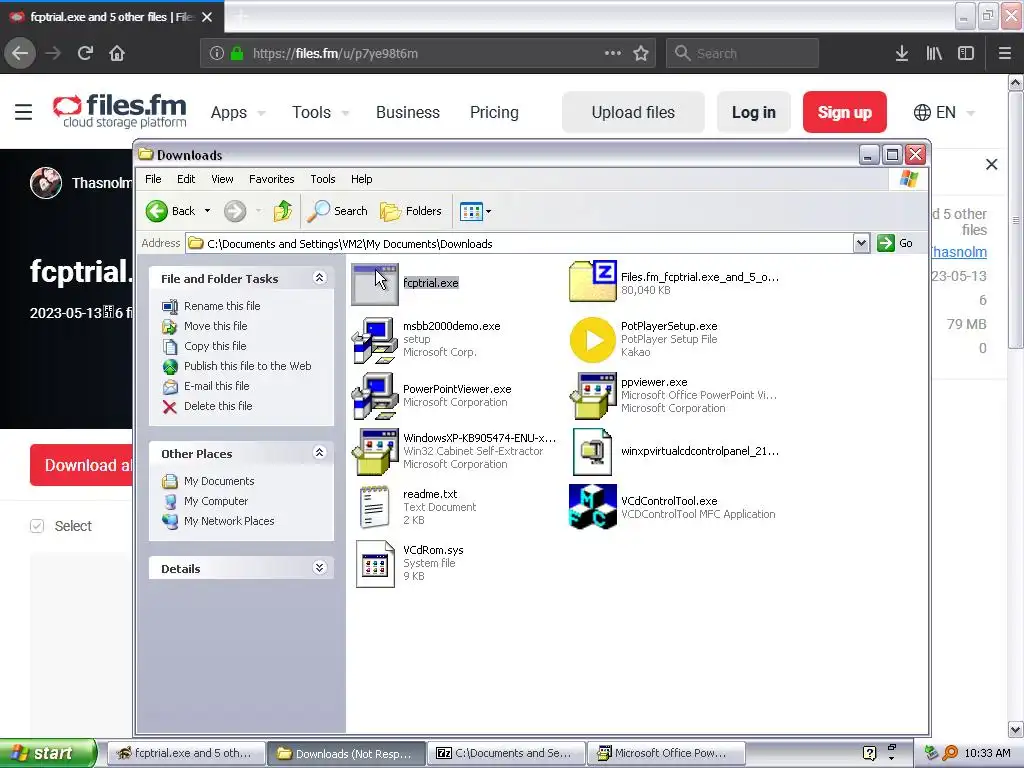Select the PotPlayerSetup.exe yellow play icon
Viewport: 1024px width, 768px height.
click(592, 340)
